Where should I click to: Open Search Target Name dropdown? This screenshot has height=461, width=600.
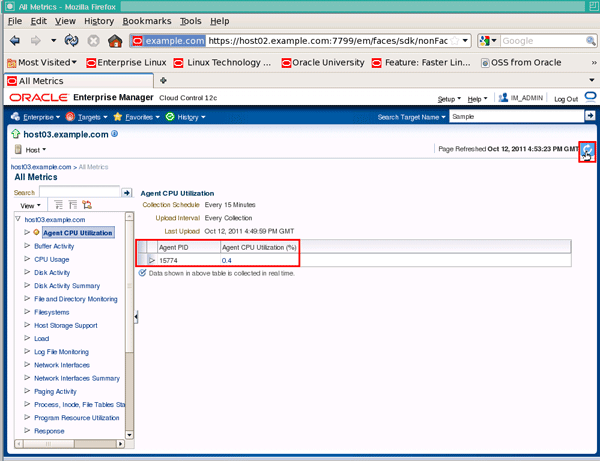(x=411, y=117)
